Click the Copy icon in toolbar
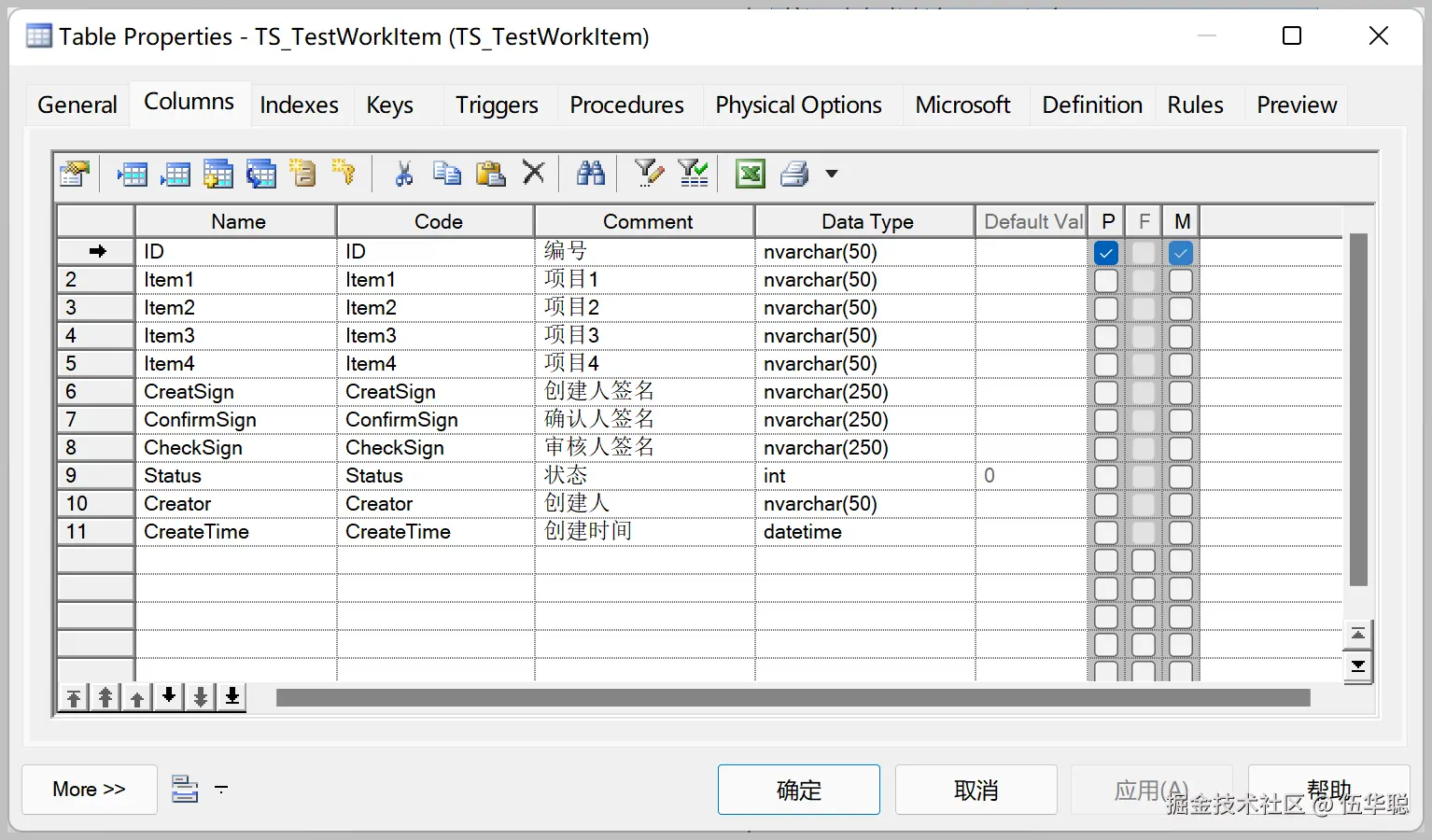Screen dimensions: 1432x840 [x=446, y=174]
